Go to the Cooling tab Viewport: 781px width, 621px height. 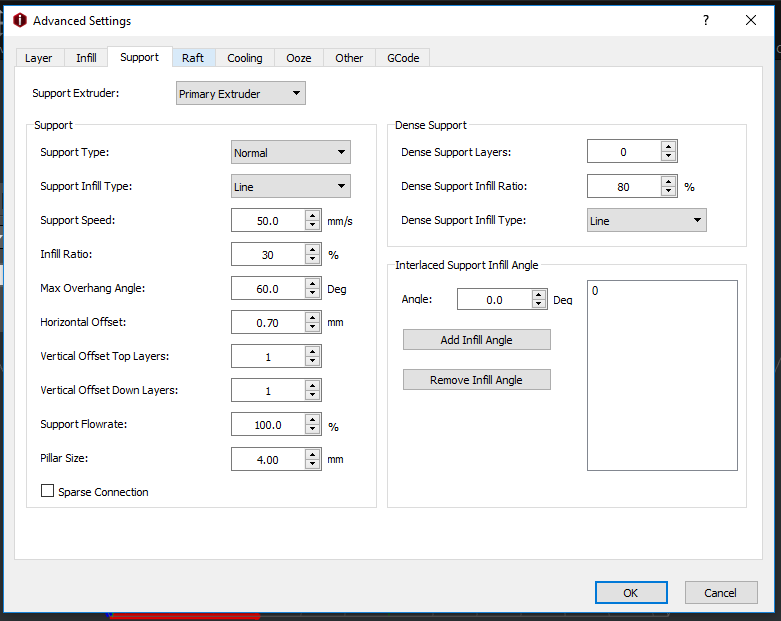click(x=245, y=58)
